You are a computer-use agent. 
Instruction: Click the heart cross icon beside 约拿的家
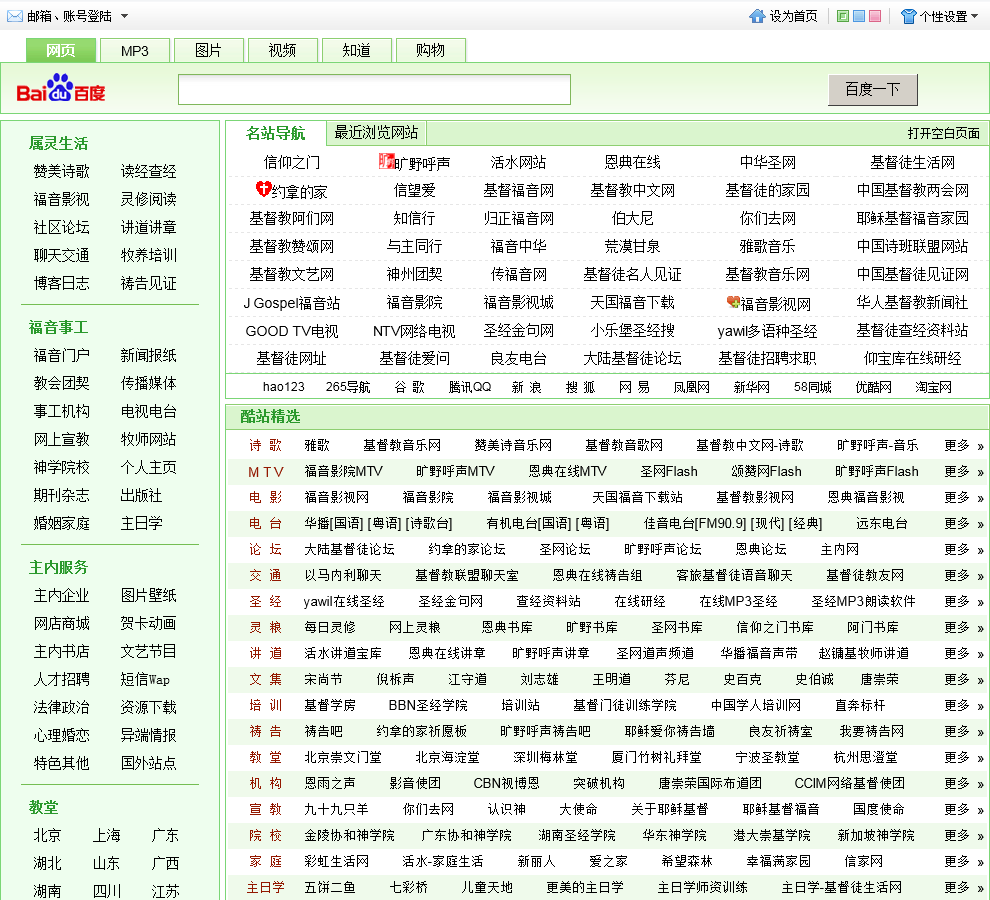263,189
